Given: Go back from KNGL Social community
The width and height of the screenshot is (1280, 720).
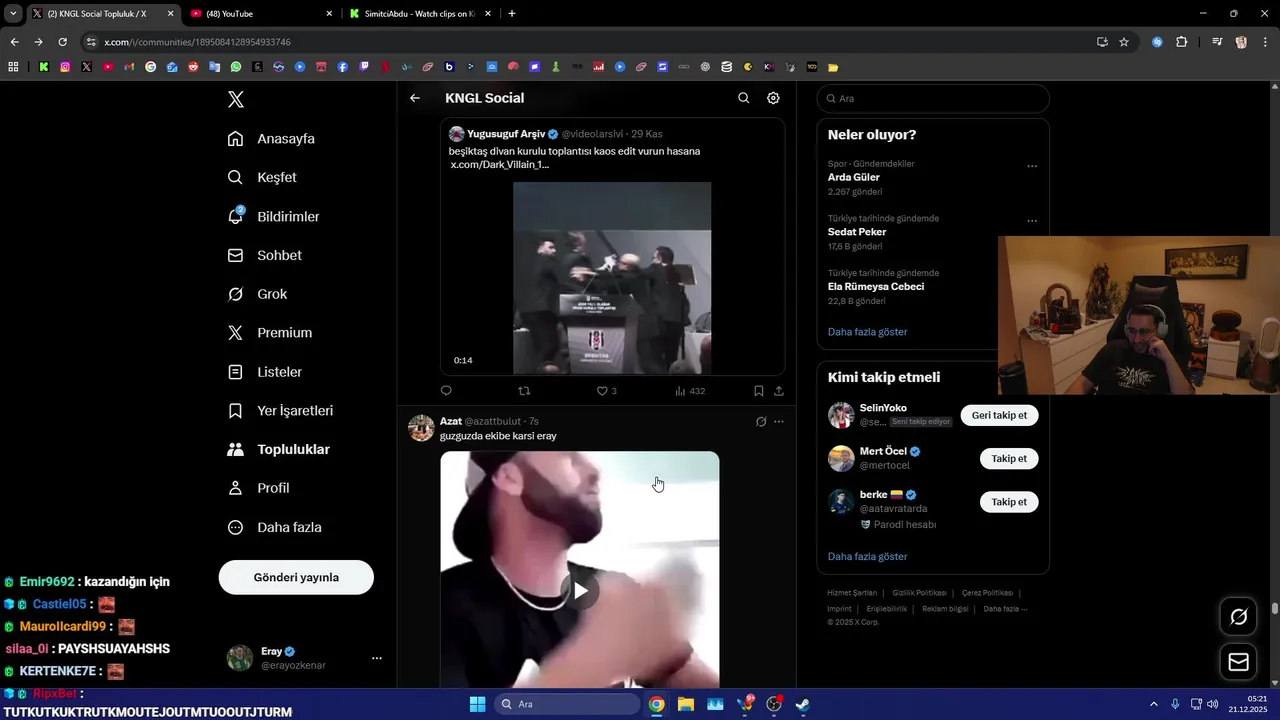Looking at the screenshot, I should (x=415, y=98).
